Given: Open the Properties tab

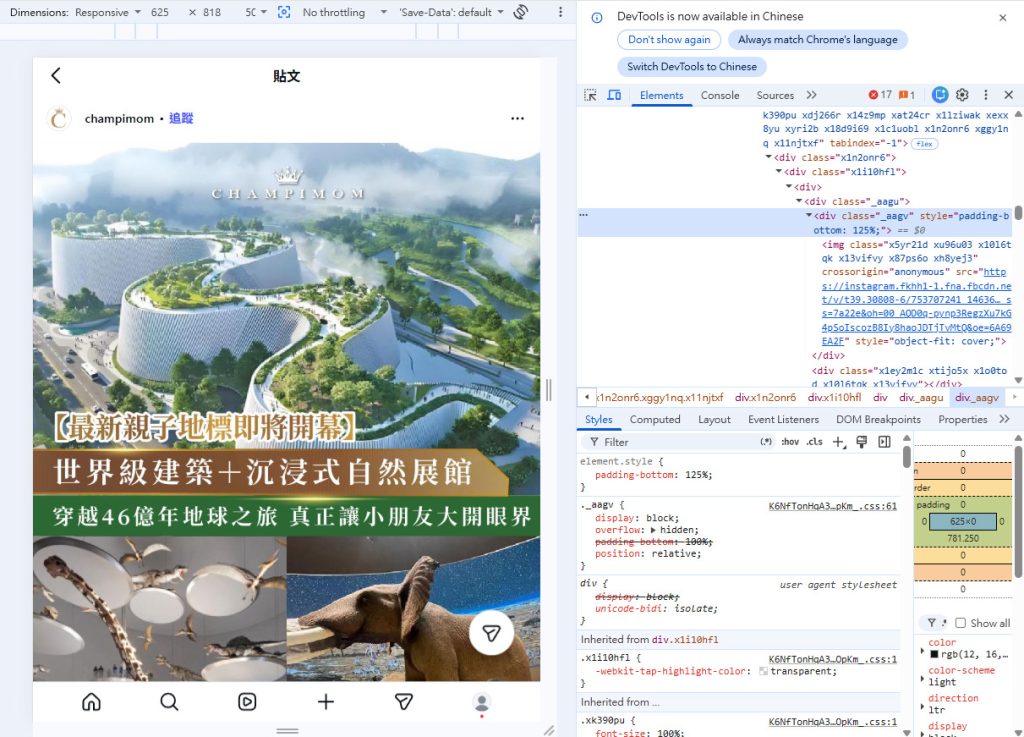Looking at the screenshot, I should [x=963, y=419].
